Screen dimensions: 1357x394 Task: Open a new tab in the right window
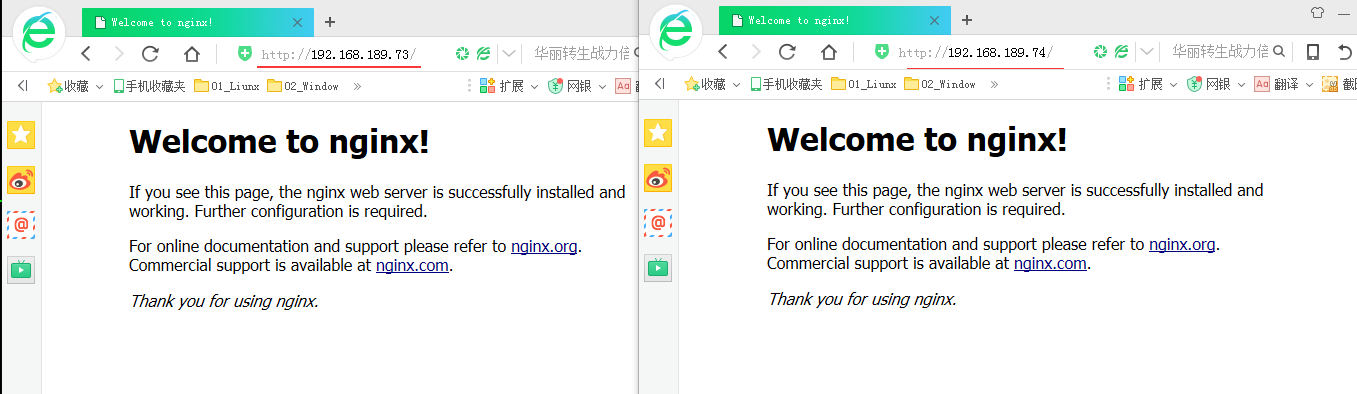point(967,20)
